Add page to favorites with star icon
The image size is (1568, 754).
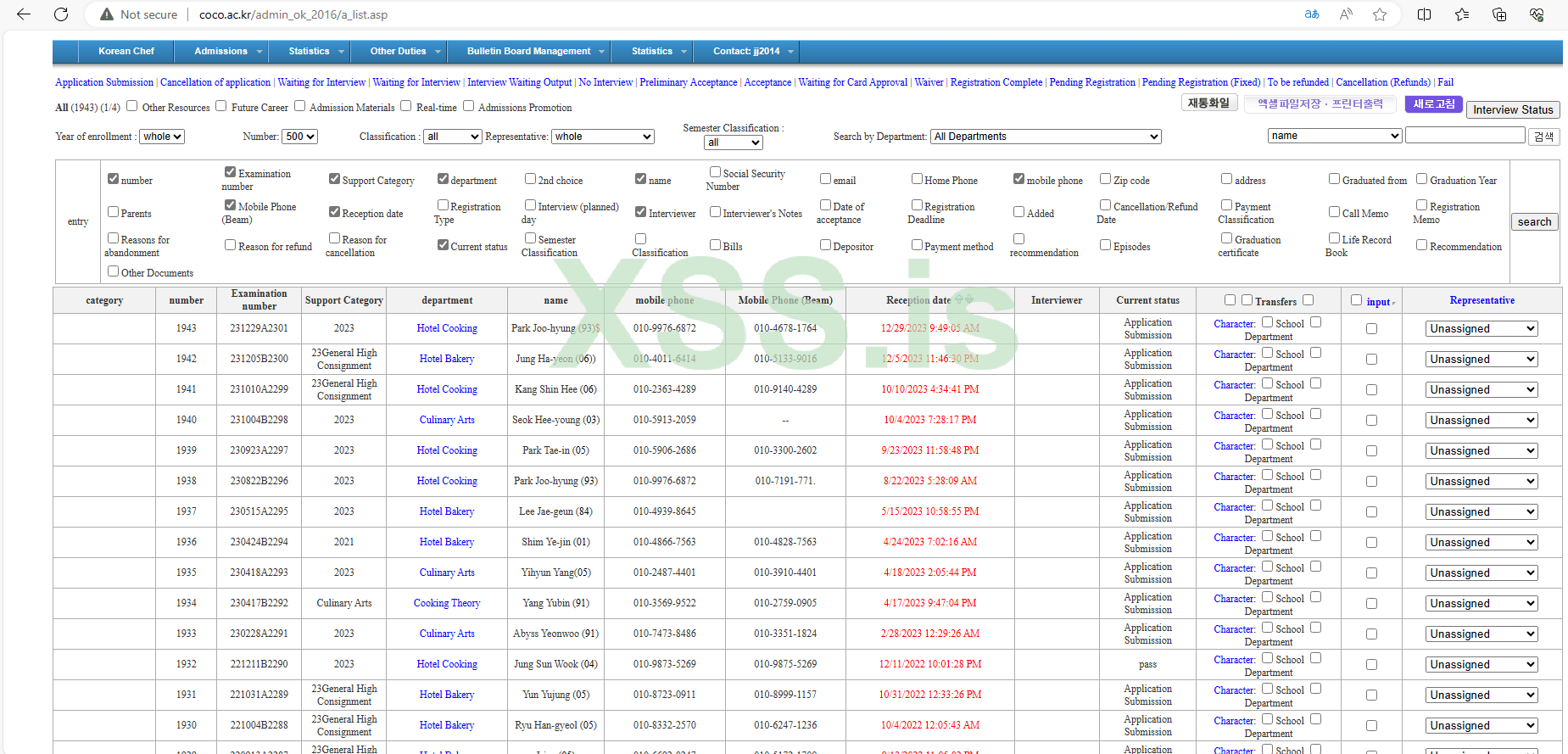pos(1380,14)
